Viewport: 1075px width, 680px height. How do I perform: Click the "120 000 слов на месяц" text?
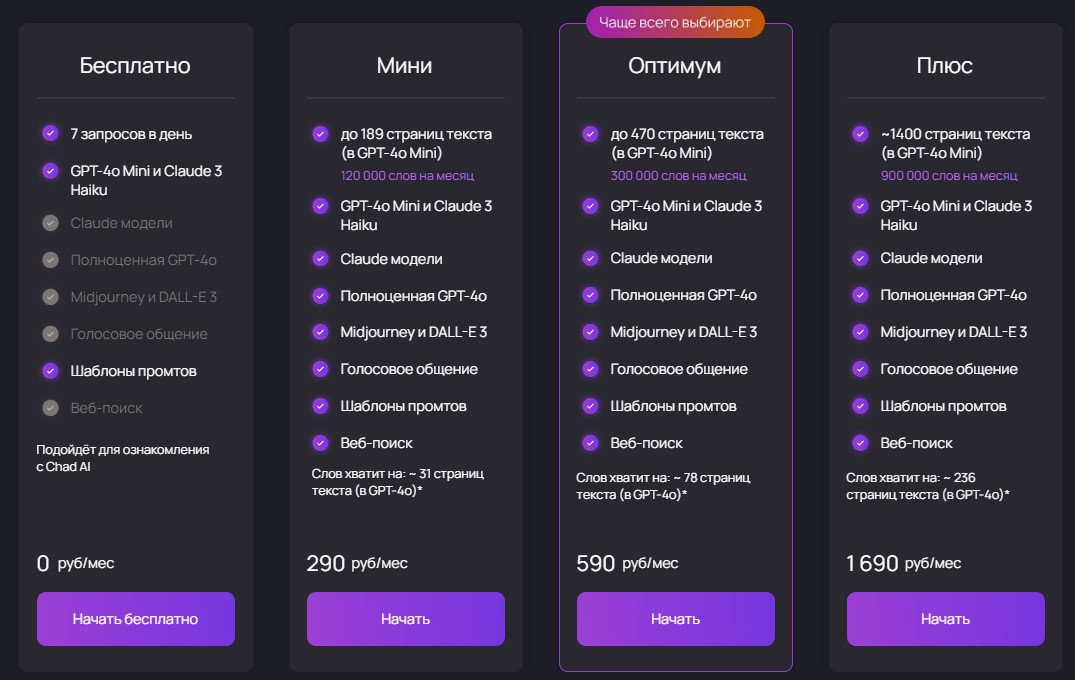407,176
